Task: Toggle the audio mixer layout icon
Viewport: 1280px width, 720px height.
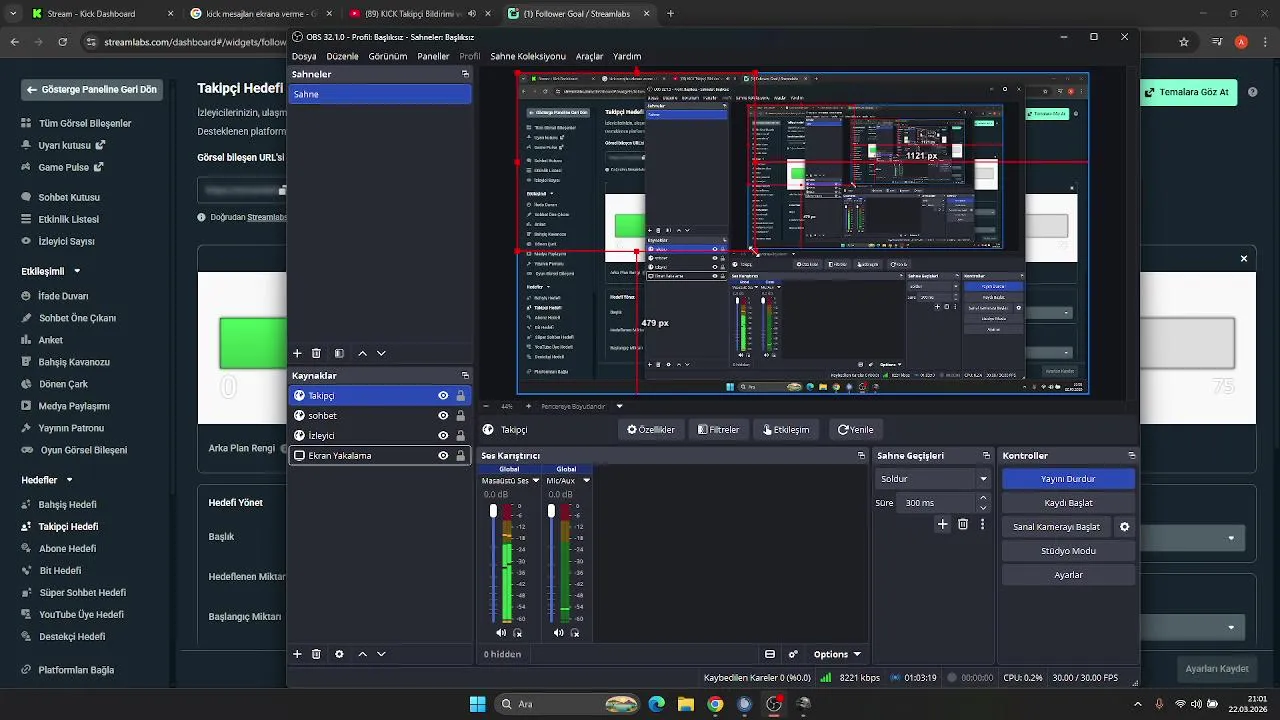Action: [x=770, y=654]
